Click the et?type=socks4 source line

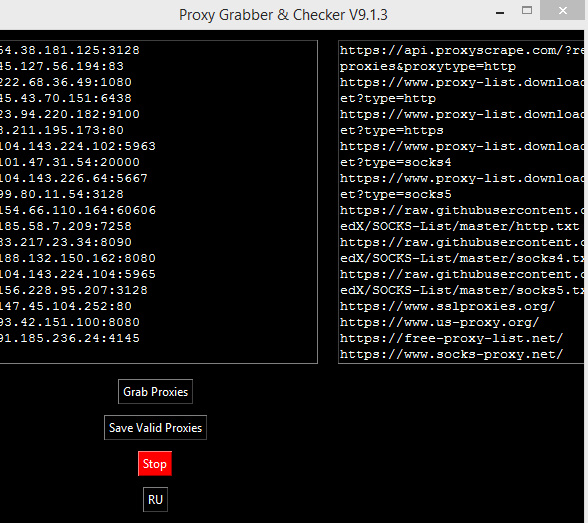click(x=396, y=162)
